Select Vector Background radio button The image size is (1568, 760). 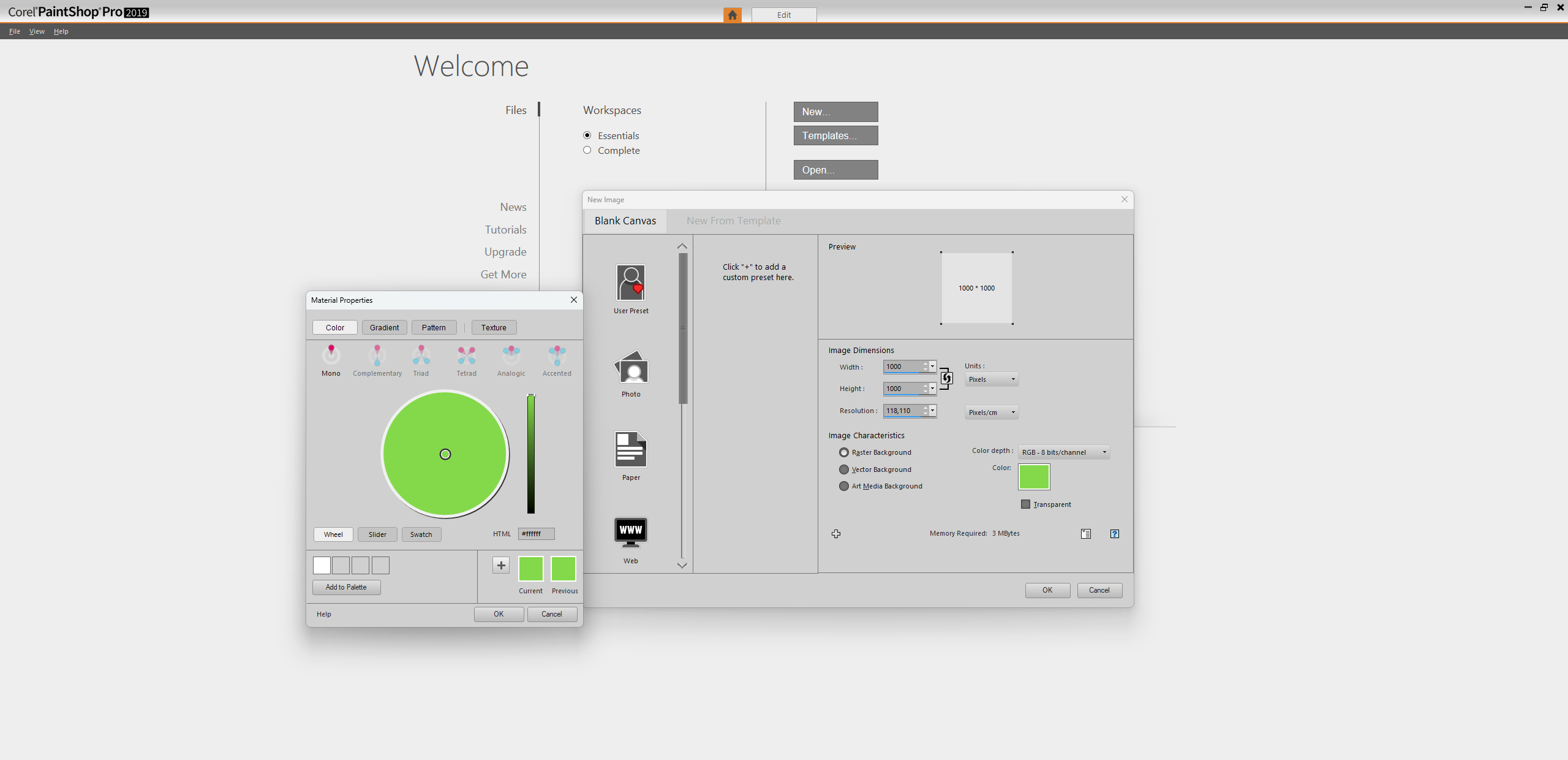(844, 469)
